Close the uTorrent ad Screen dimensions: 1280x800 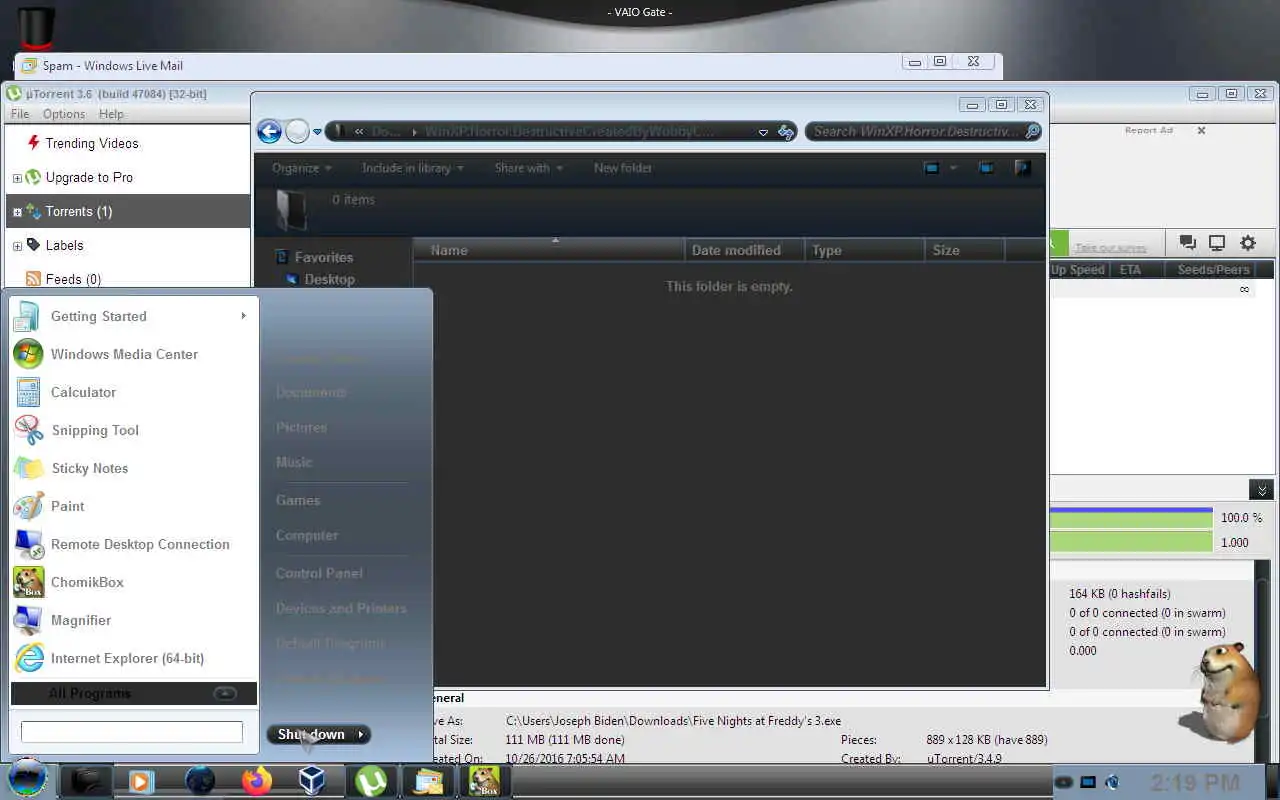pyautogui.click(x=1201, y=130)
